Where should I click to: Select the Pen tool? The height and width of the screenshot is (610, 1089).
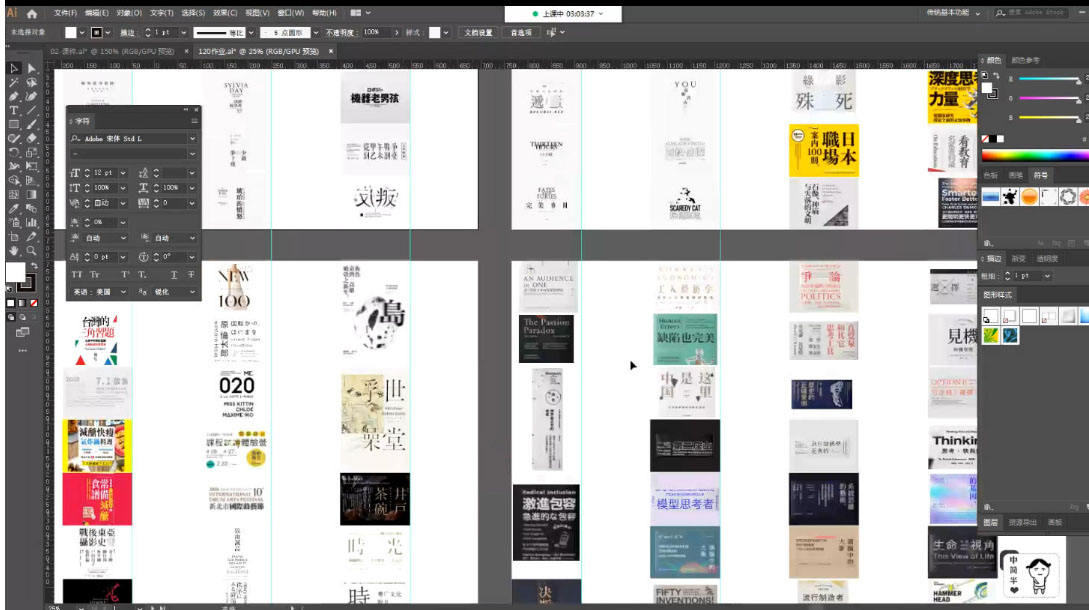pos(14,97)
